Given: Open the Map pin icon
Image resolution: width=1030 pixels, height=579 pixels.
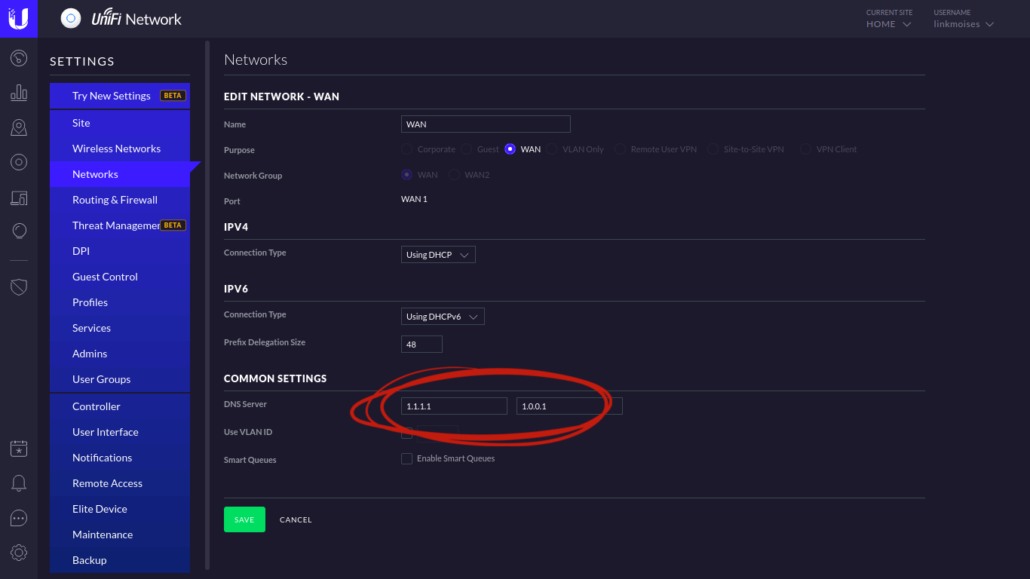Looking at the screenshot, I should pos(18,127).
